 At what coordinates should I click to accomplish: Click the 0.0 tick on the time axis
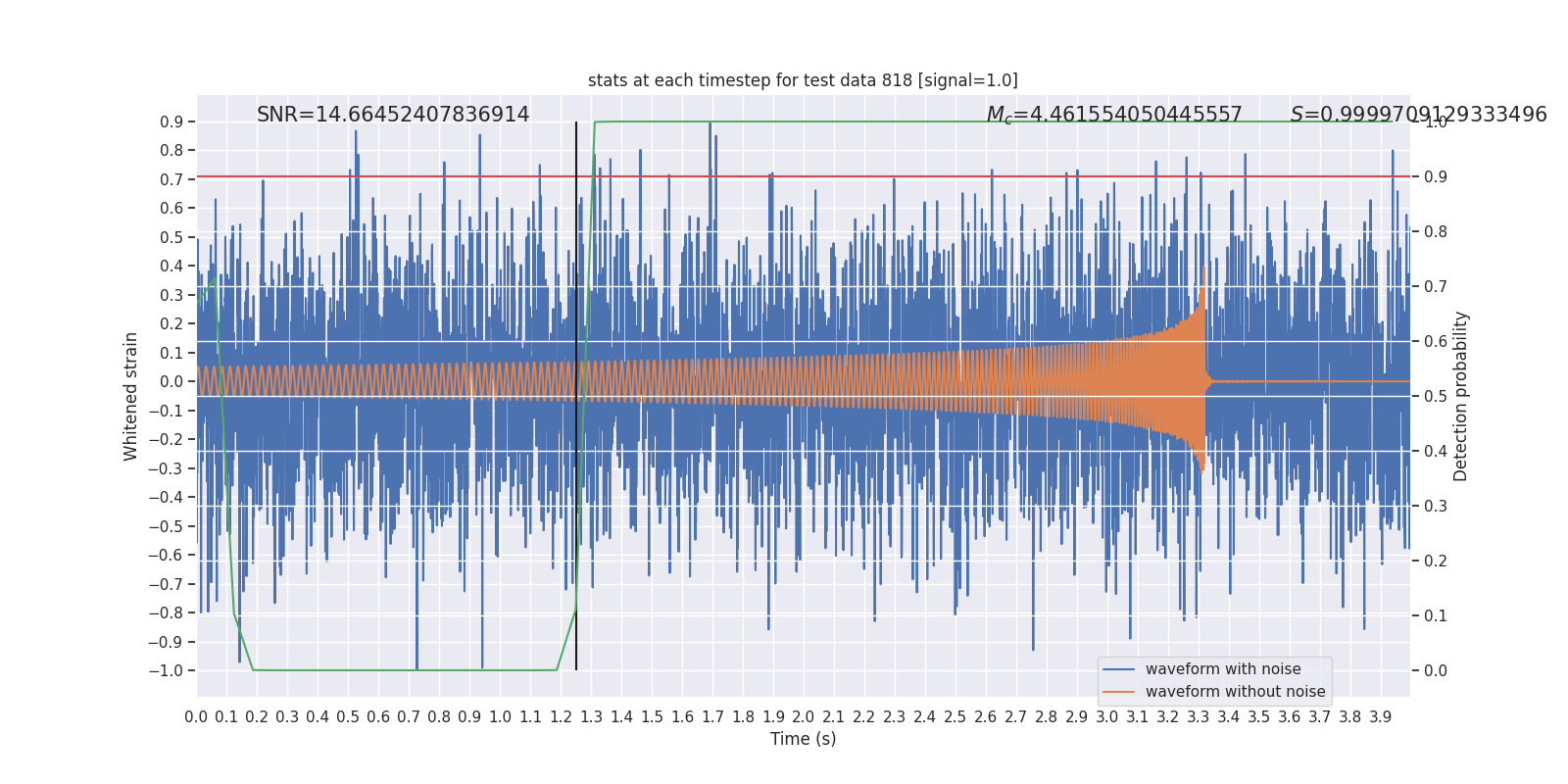coord(196,717)
